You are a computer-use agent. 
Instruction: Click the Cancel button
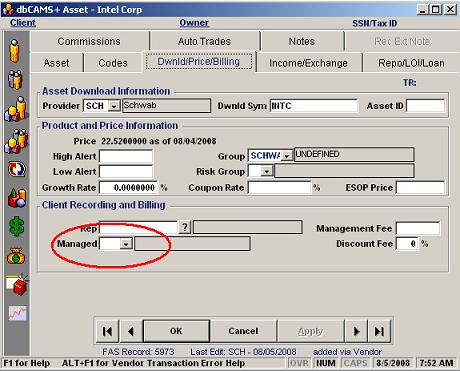(x=243, y=331)
